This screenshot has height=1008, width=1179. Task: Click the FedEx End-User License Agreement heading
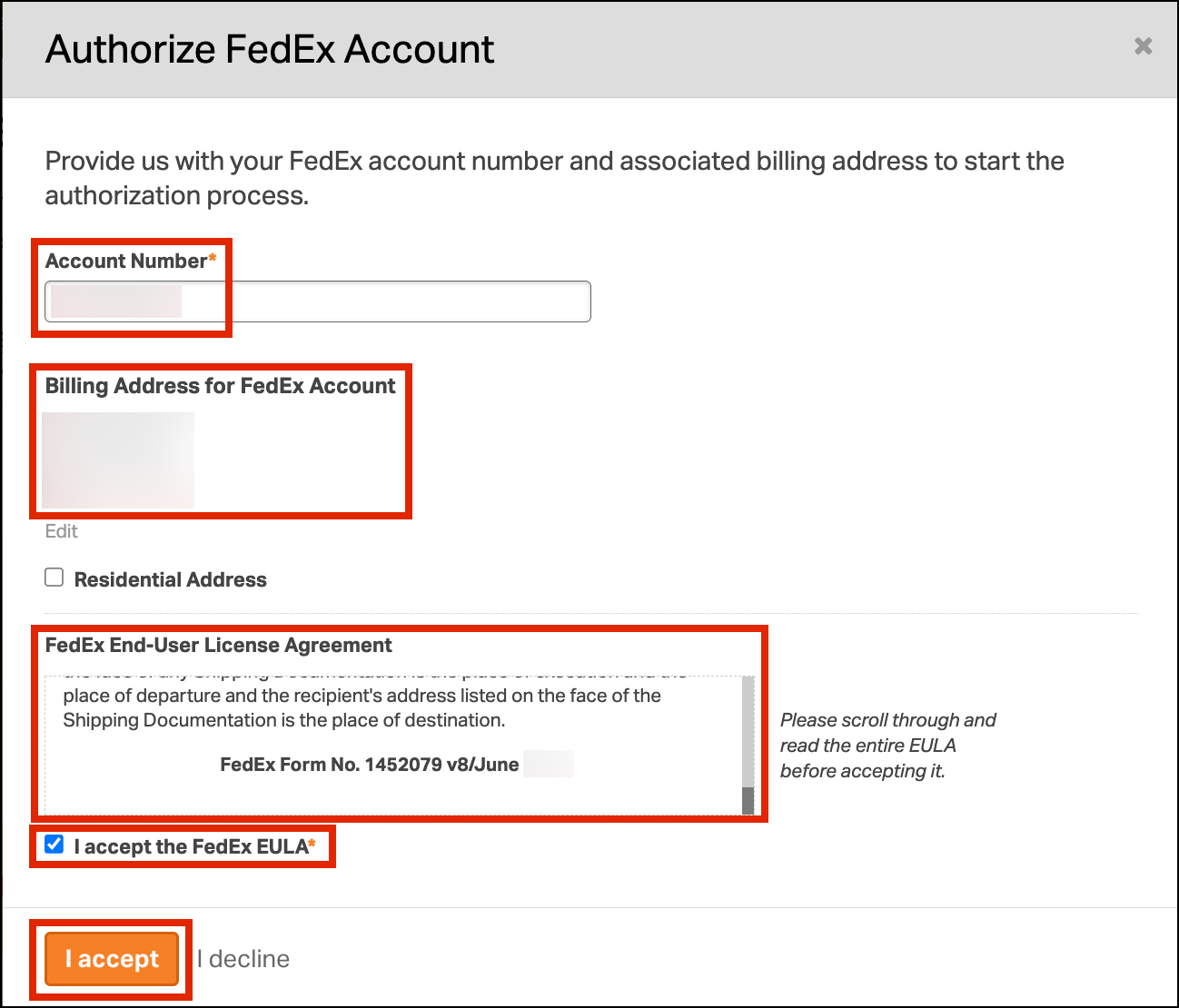pos(219,646)
